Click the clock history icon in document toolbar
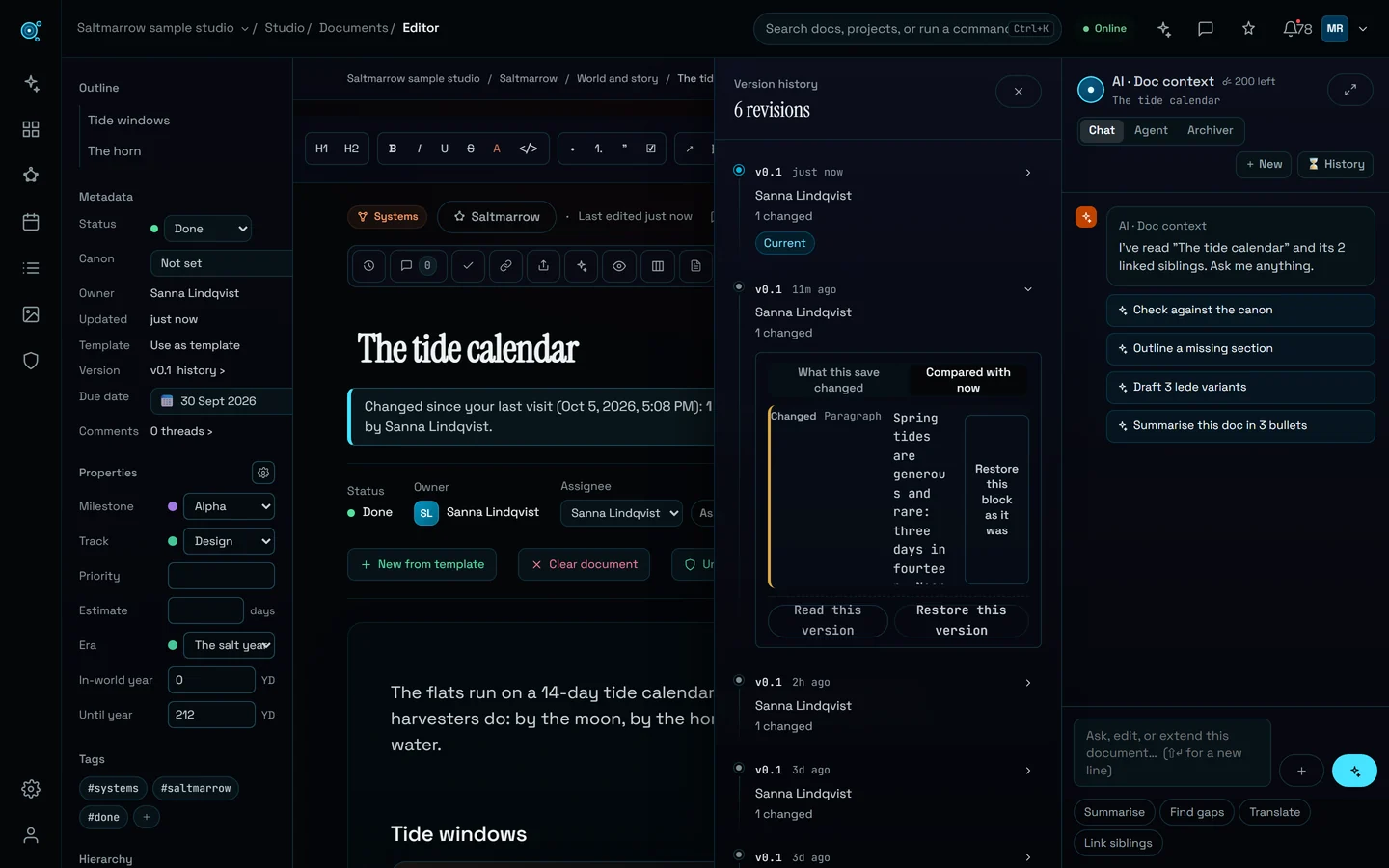The width and height of the screenshot is (1389, 868). (x=369, y=266)
